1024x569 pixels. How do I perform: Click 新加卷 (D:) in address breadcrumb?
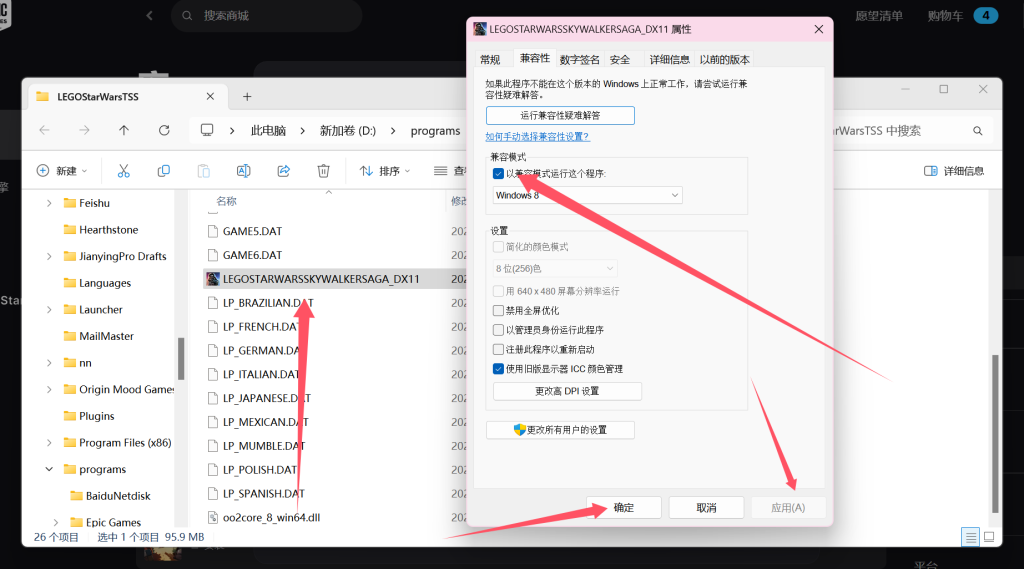(x=347, y=131)
